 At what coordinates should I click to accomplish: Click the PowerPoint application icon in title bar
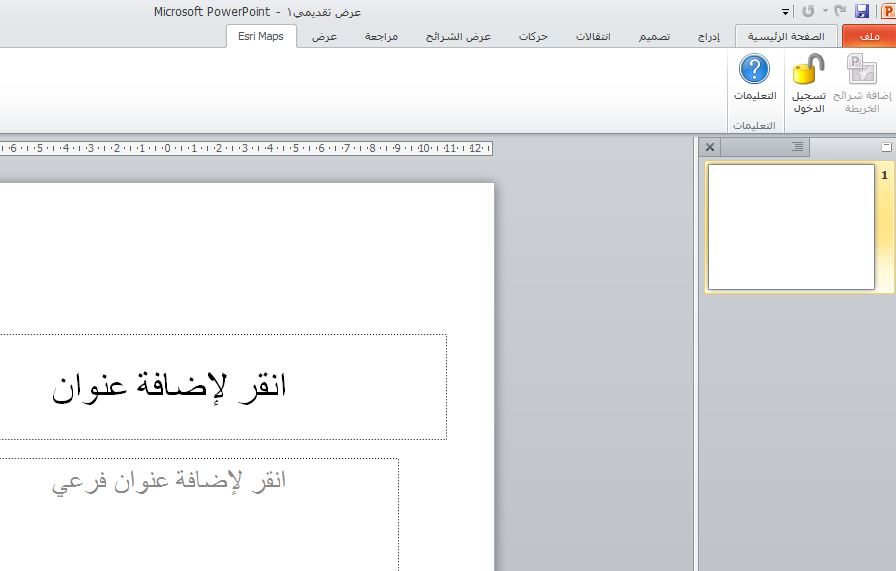[889, 11]
